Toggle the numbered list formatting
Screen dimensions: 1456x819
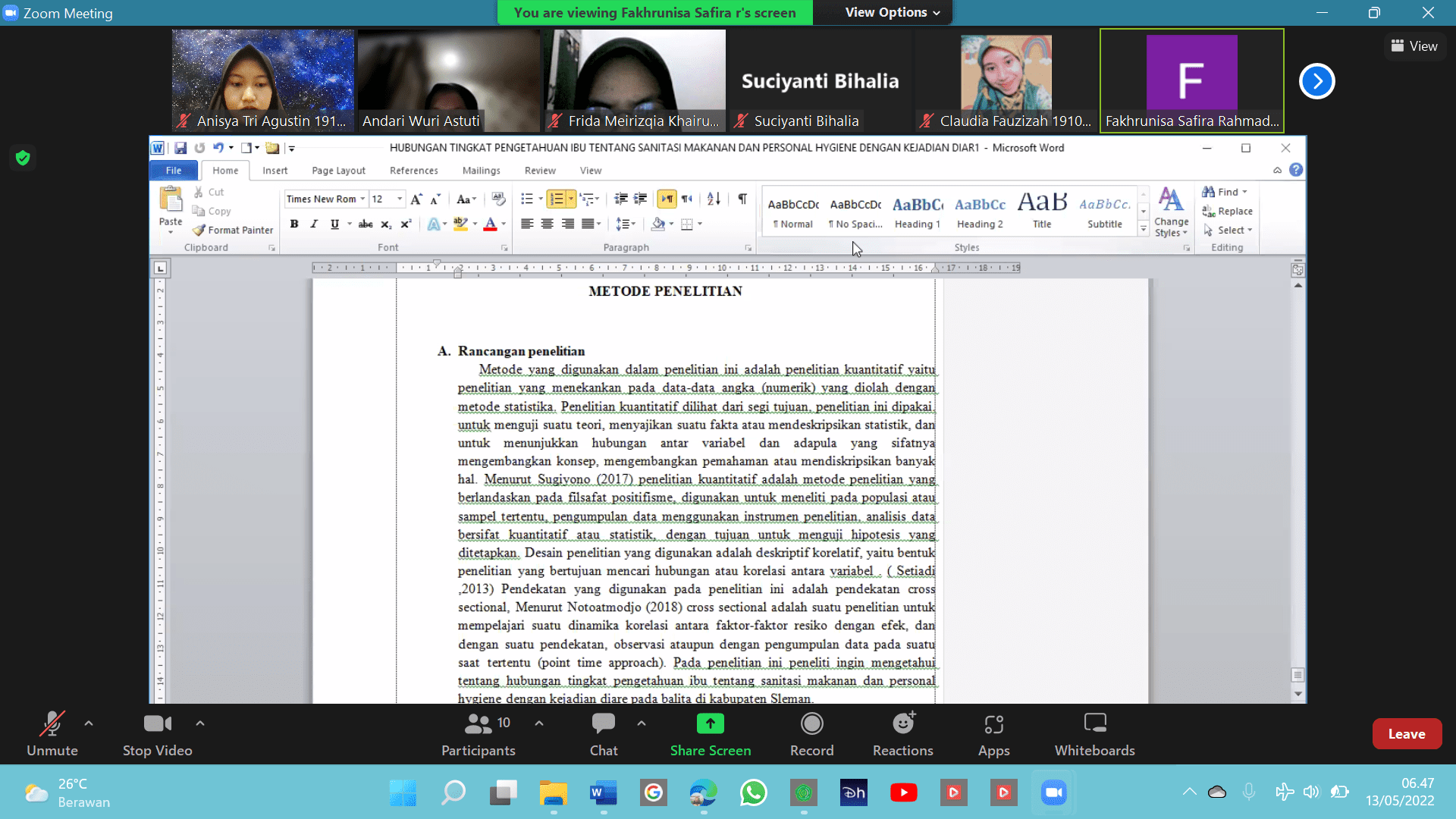pos(557,199)
